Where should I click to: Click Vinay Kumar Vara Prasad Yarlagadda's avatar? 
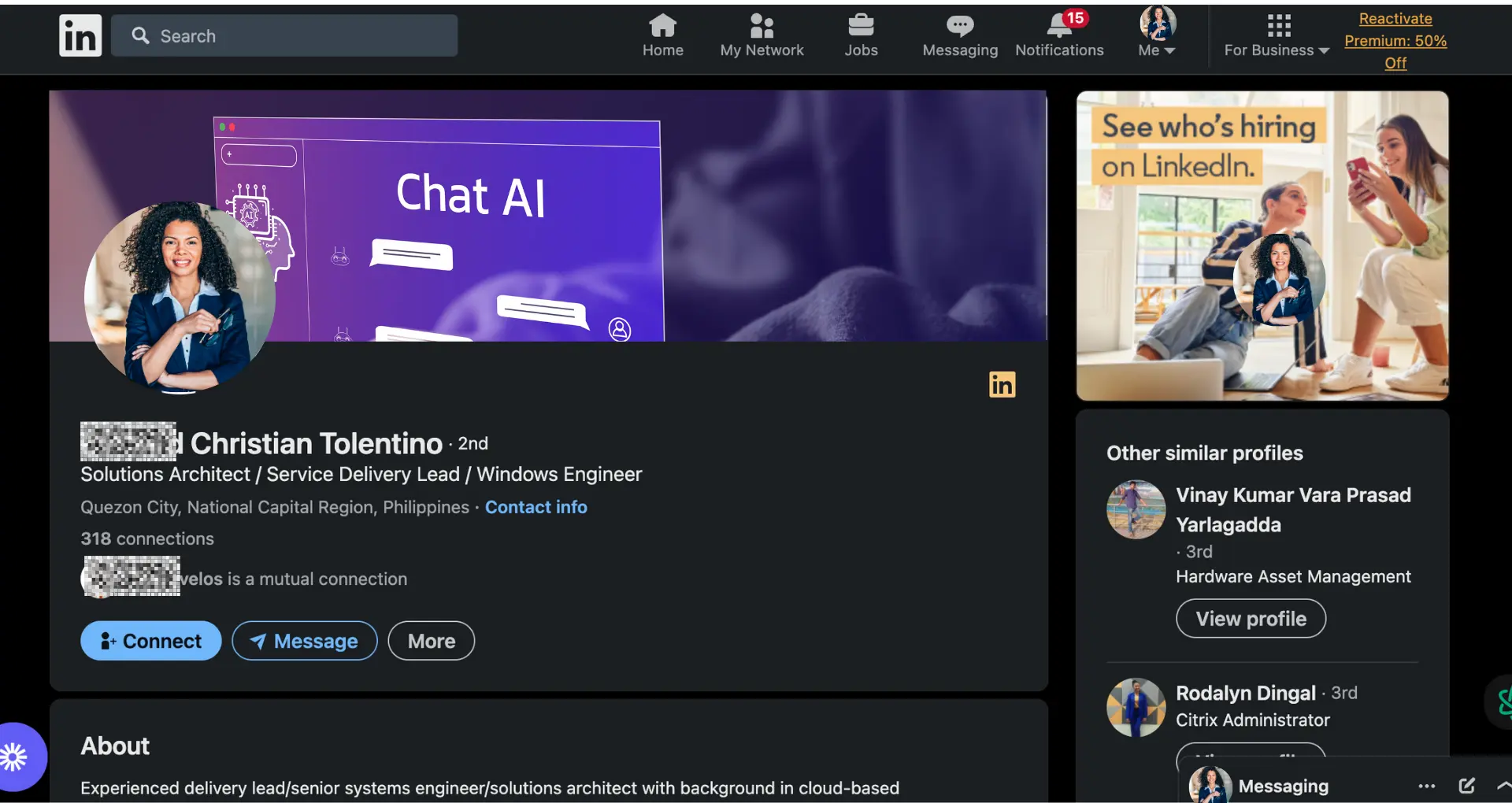(x=1136, y=509)
